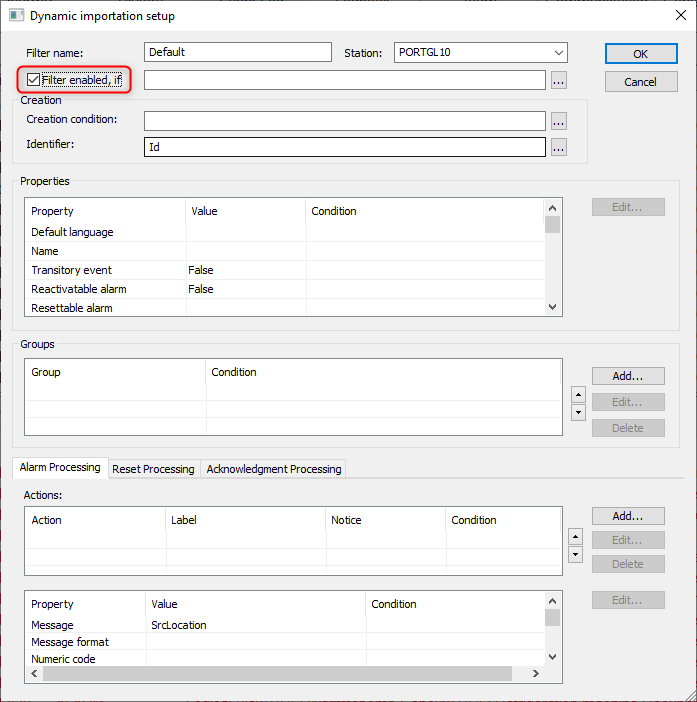Toggle the "Filter enabled, if" checkbox
The image size is (697, 702).
point(34,80)
